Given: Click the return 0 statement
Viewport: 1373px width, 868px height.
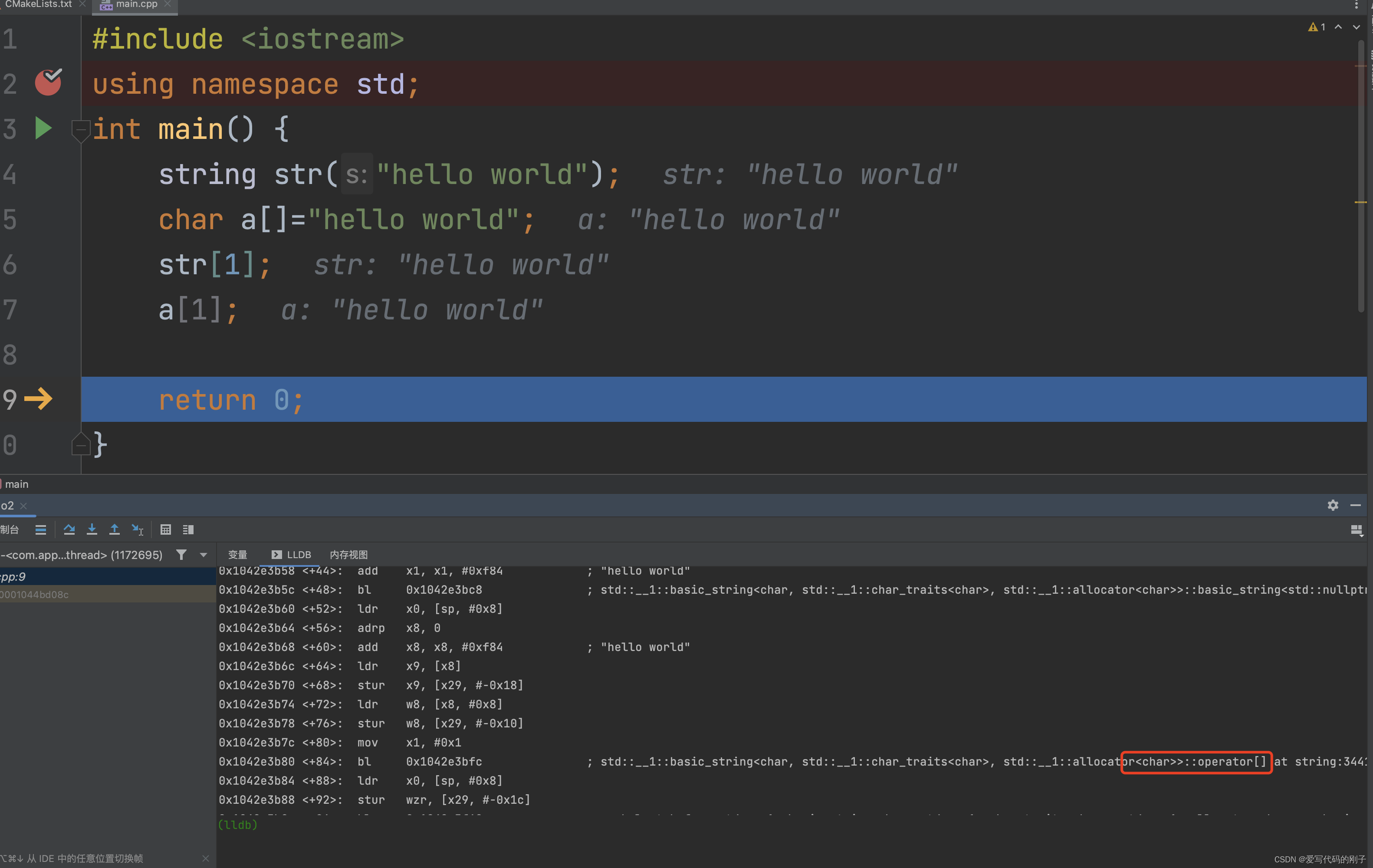Looking at the screenshot, I should click(231, 400).
